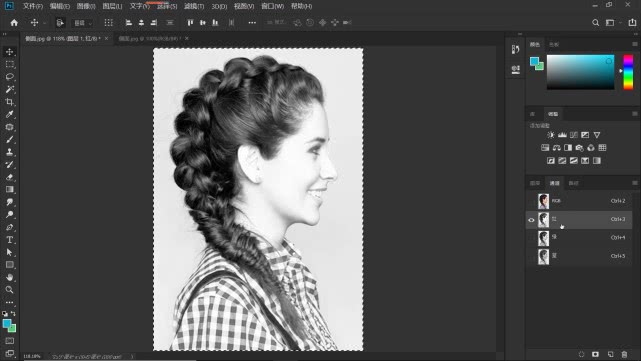641x361 pixels.
Task: Open the extra tools ellipsis in the toolbox
Action: pos(9,303)
